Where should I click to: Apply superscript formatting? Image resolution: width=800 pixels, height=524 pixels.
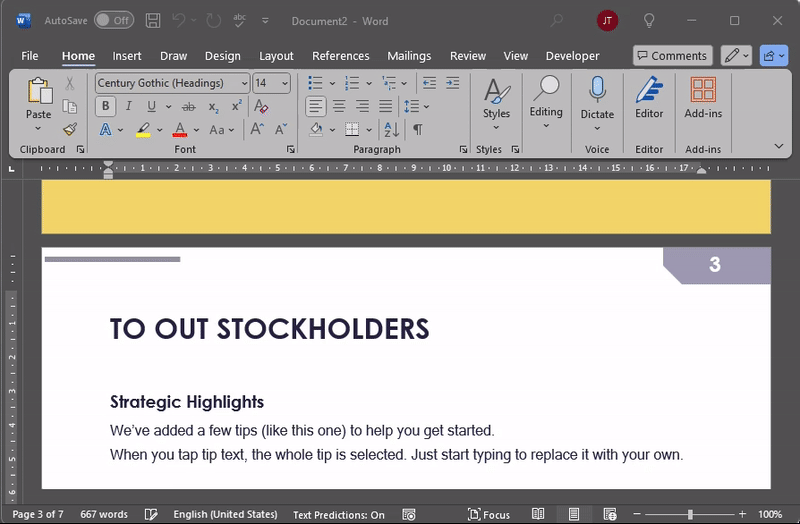click(x=236, y=106)
